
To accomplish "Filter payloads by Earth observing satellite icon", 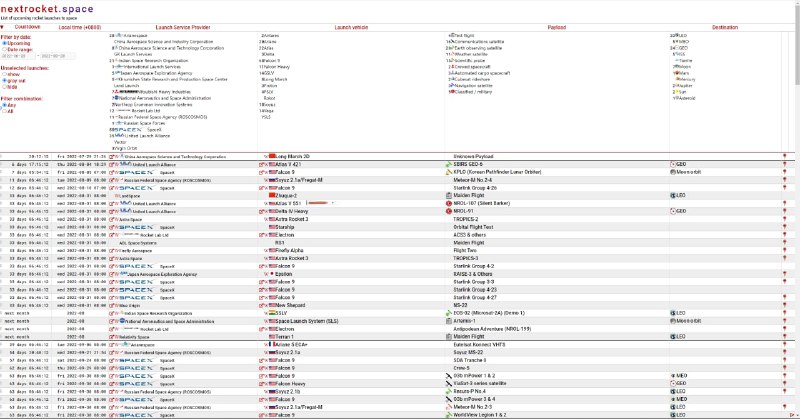I will (453, 48).
